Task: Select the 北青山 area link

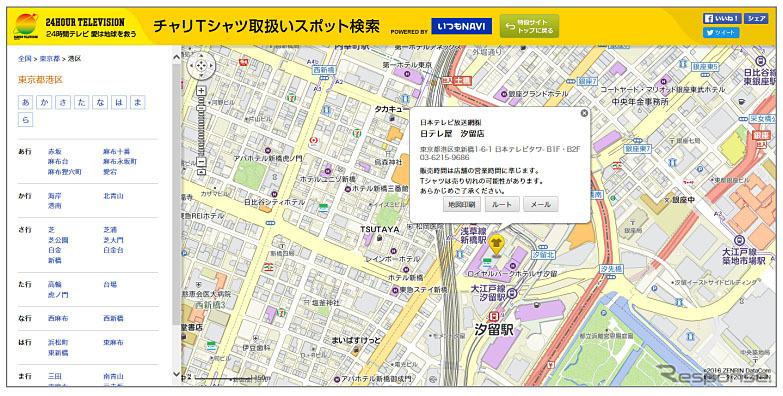Action: click(x=113, y=196)
